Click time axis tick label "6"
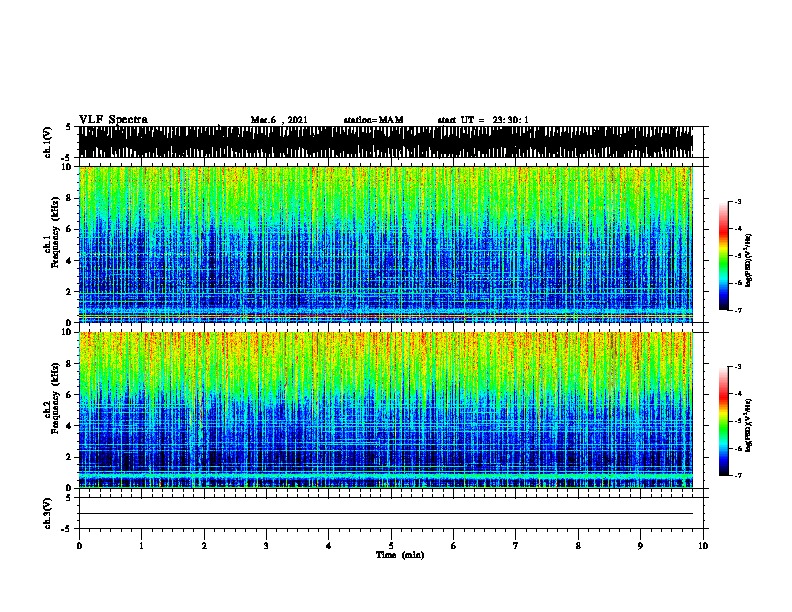 click(x=454, y=546)
